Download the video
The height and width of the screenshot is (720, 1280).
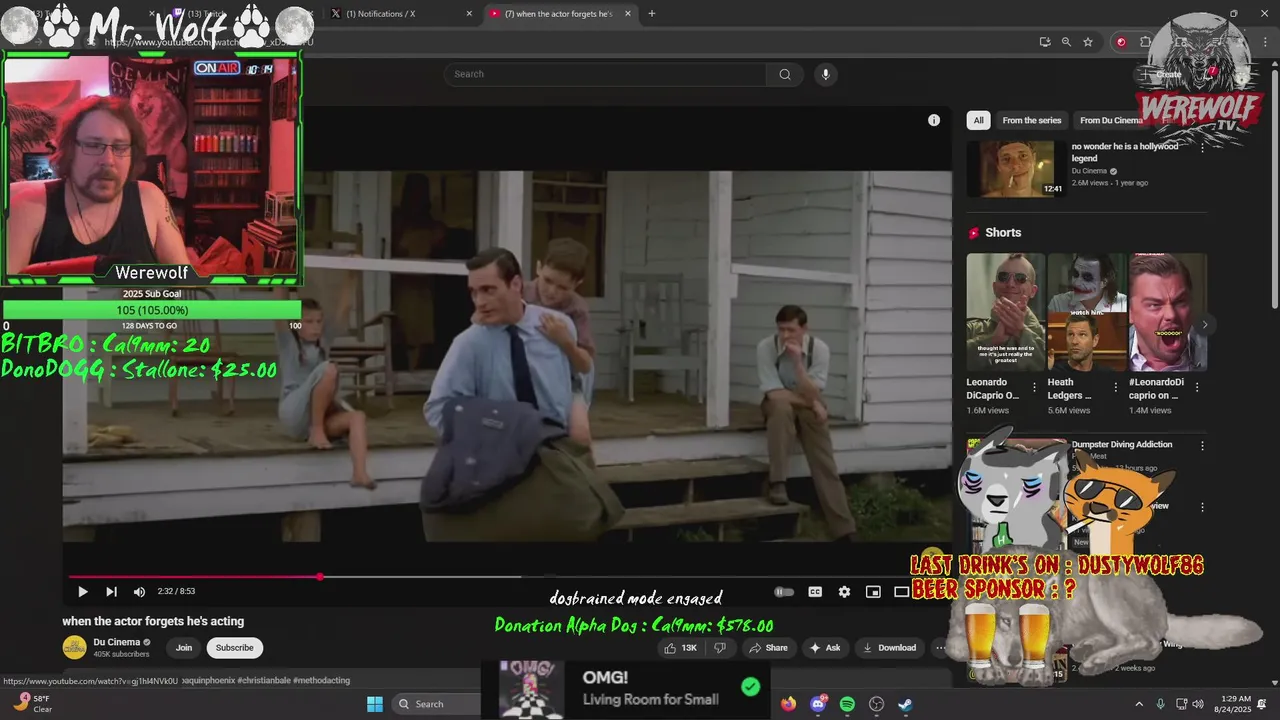click(889, 648)
